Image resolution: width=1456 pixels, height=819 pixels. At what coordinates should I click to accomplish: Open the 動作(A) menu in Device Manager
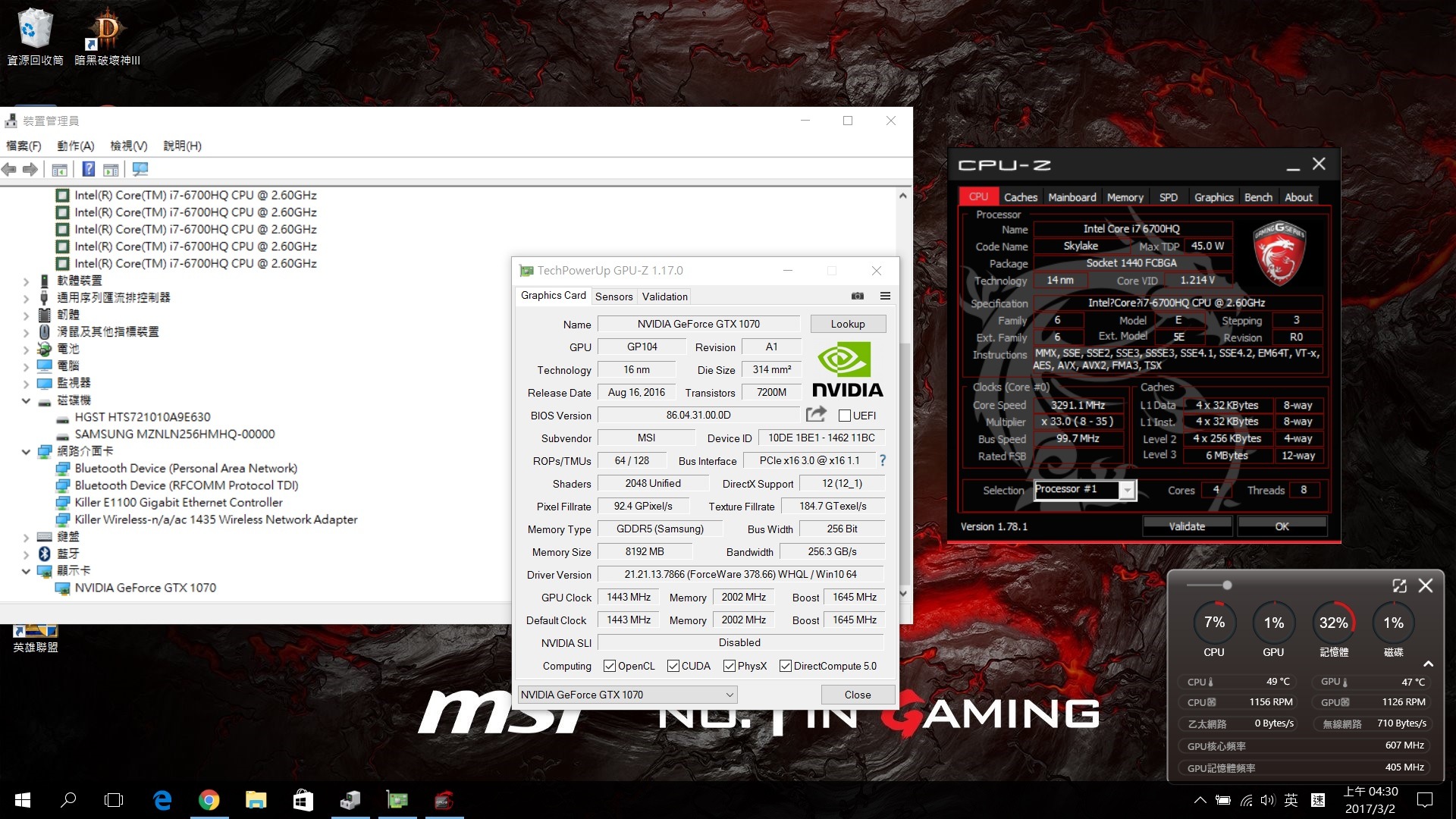coord(76,146)
